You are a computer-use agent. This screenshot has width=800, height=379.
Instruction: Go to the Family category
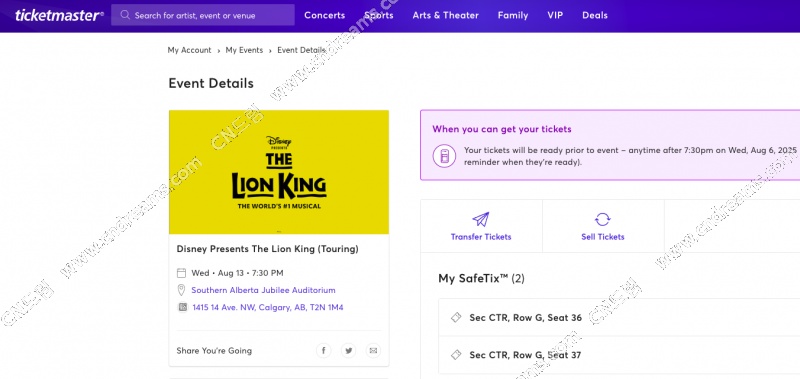[513, 15]
